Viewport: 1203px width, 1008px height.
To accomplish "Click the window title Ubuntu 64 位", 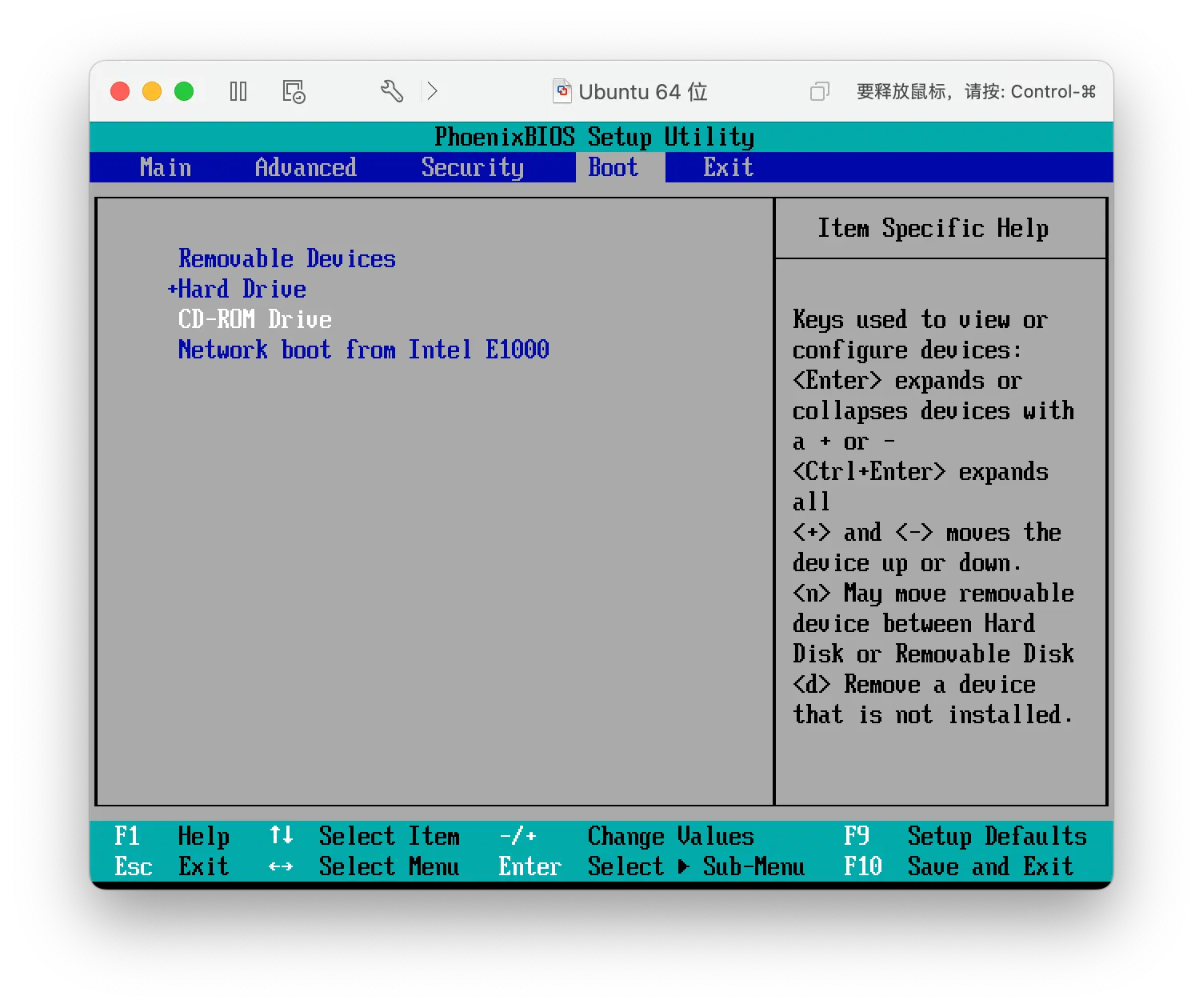I will (643, 91).
